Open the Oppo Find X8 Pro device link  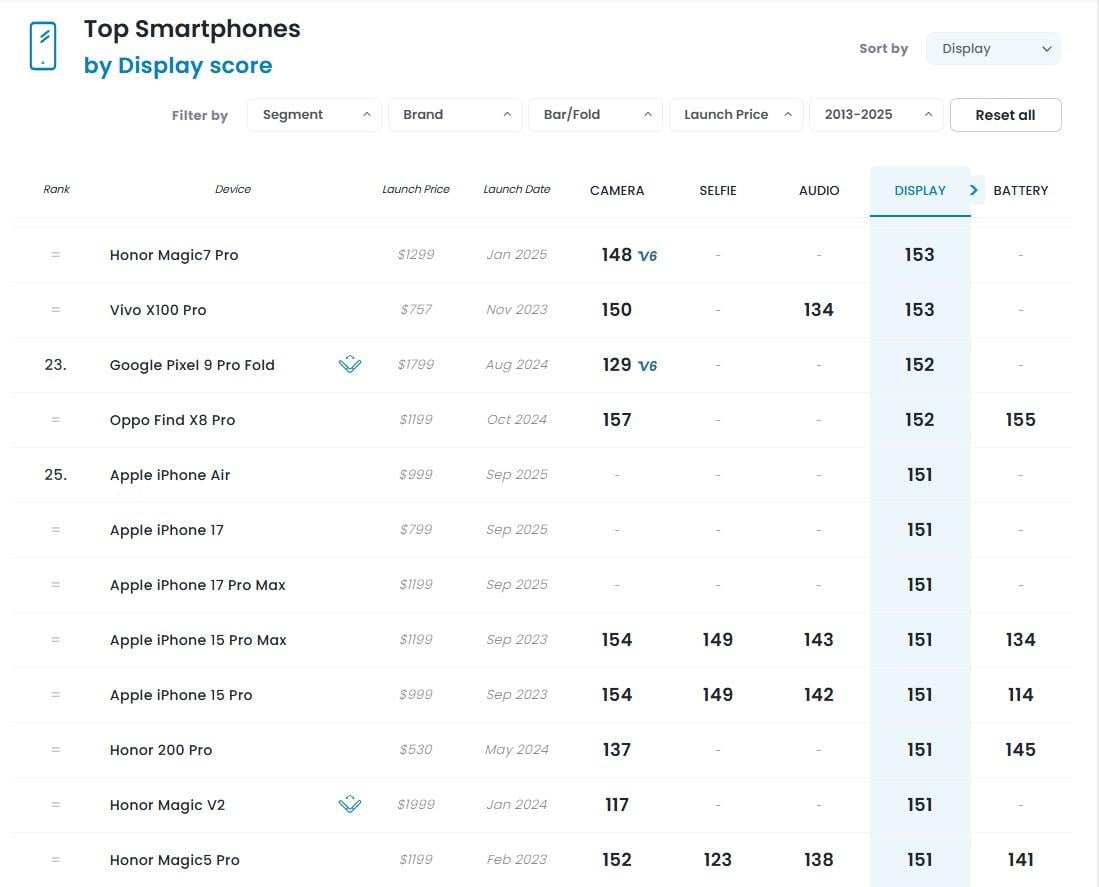tap(172, 420)
